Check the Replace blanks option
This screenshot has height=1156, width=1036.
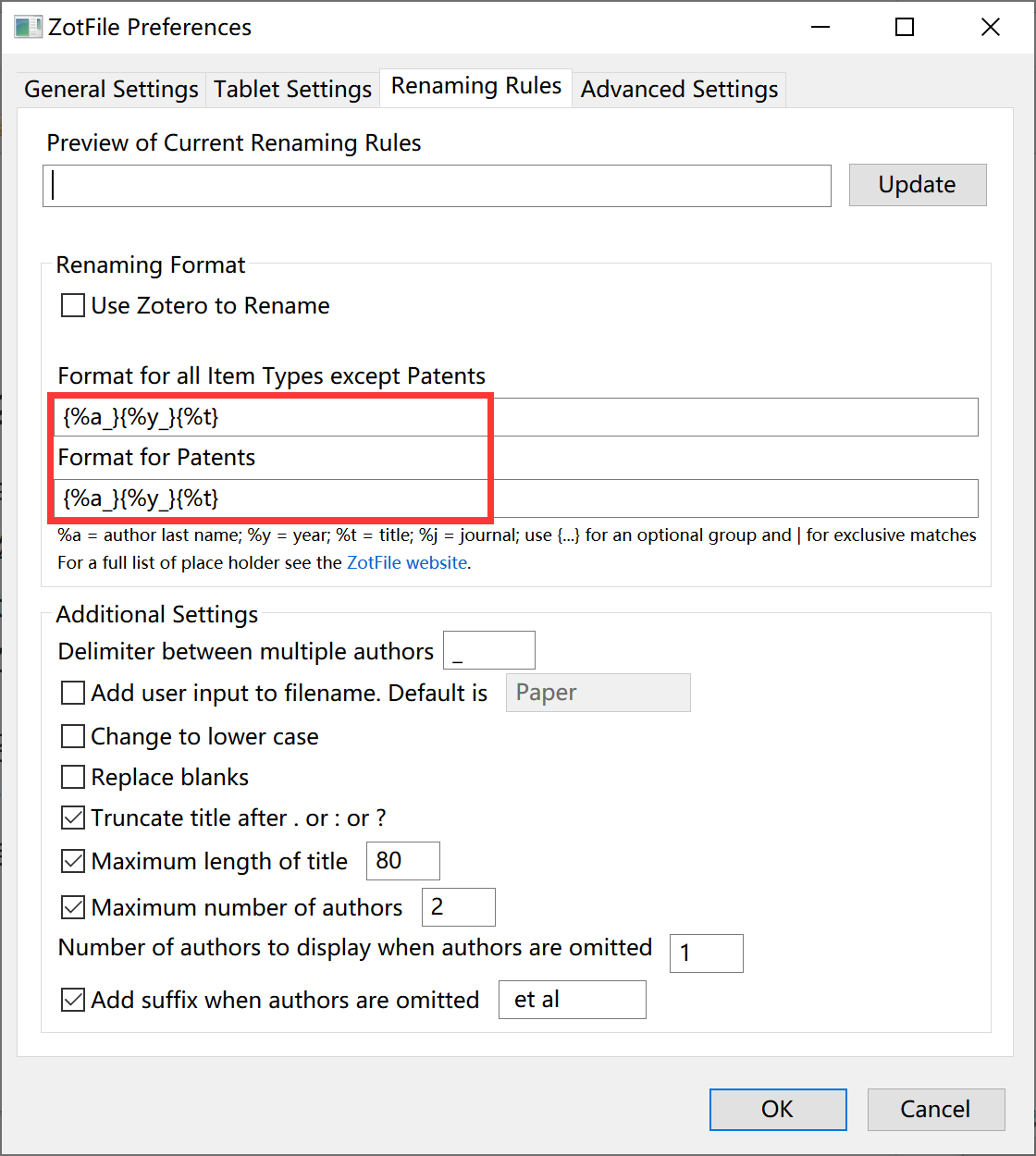[x=73, y=777]
